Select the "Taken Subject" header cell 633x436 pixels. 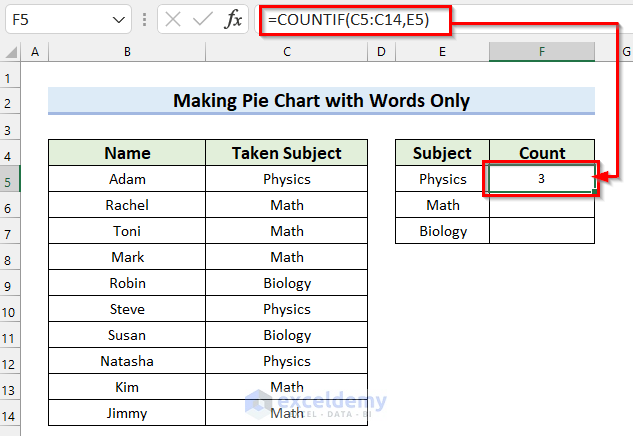click(x=286, y=153)
